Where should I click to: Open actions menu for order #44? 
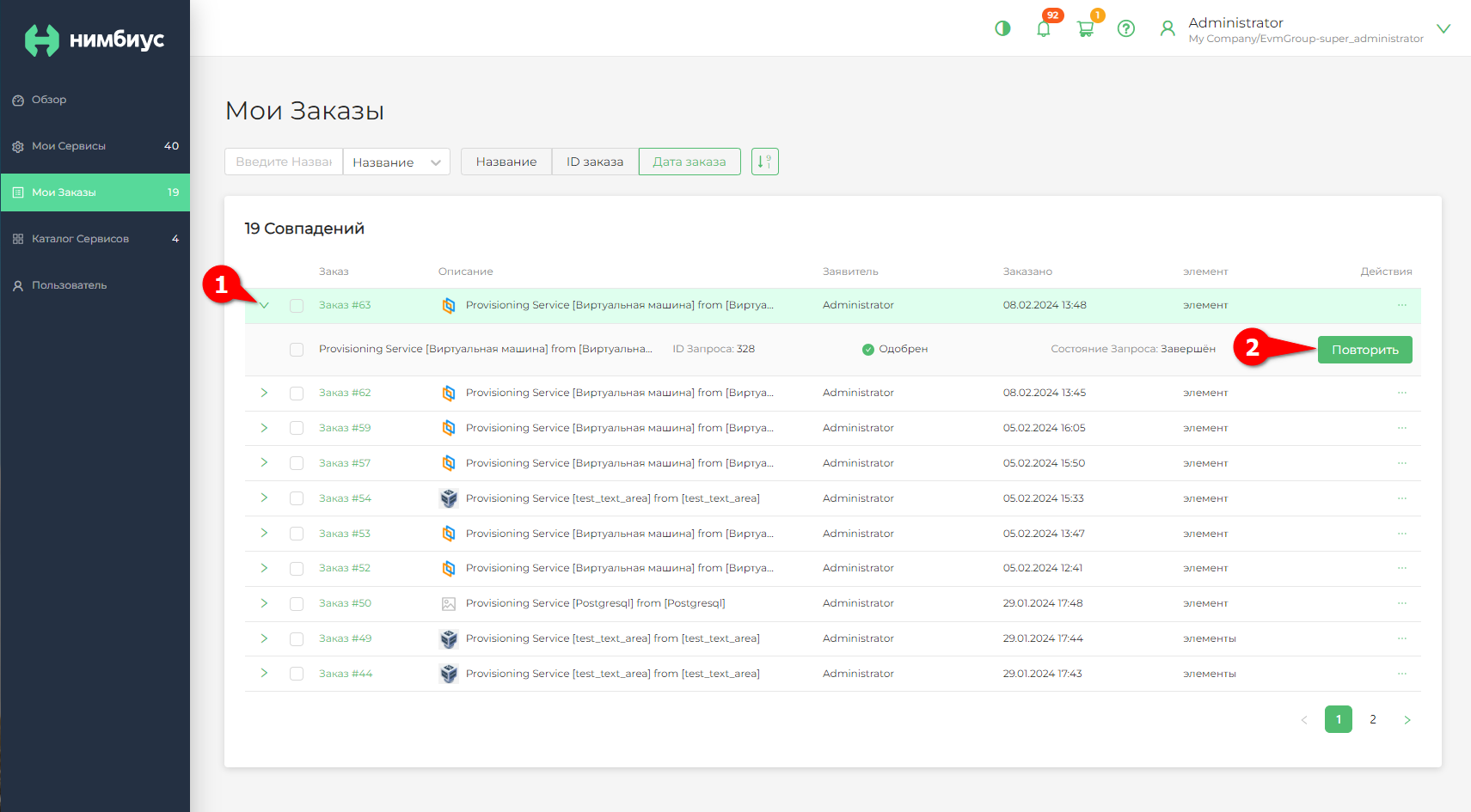[1402, 674]
